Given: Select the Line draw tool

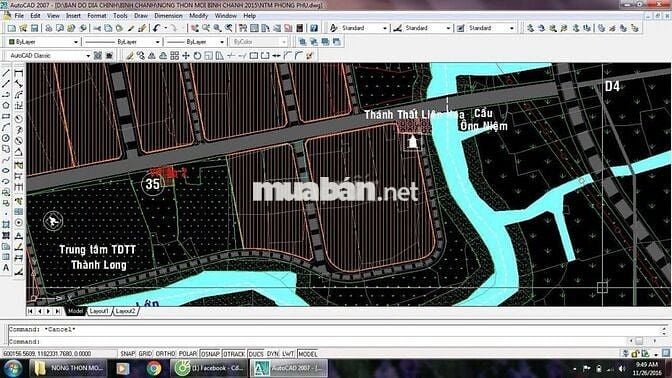Looking at the screenshot, I should pyautogui.click(x=6, y=73).
